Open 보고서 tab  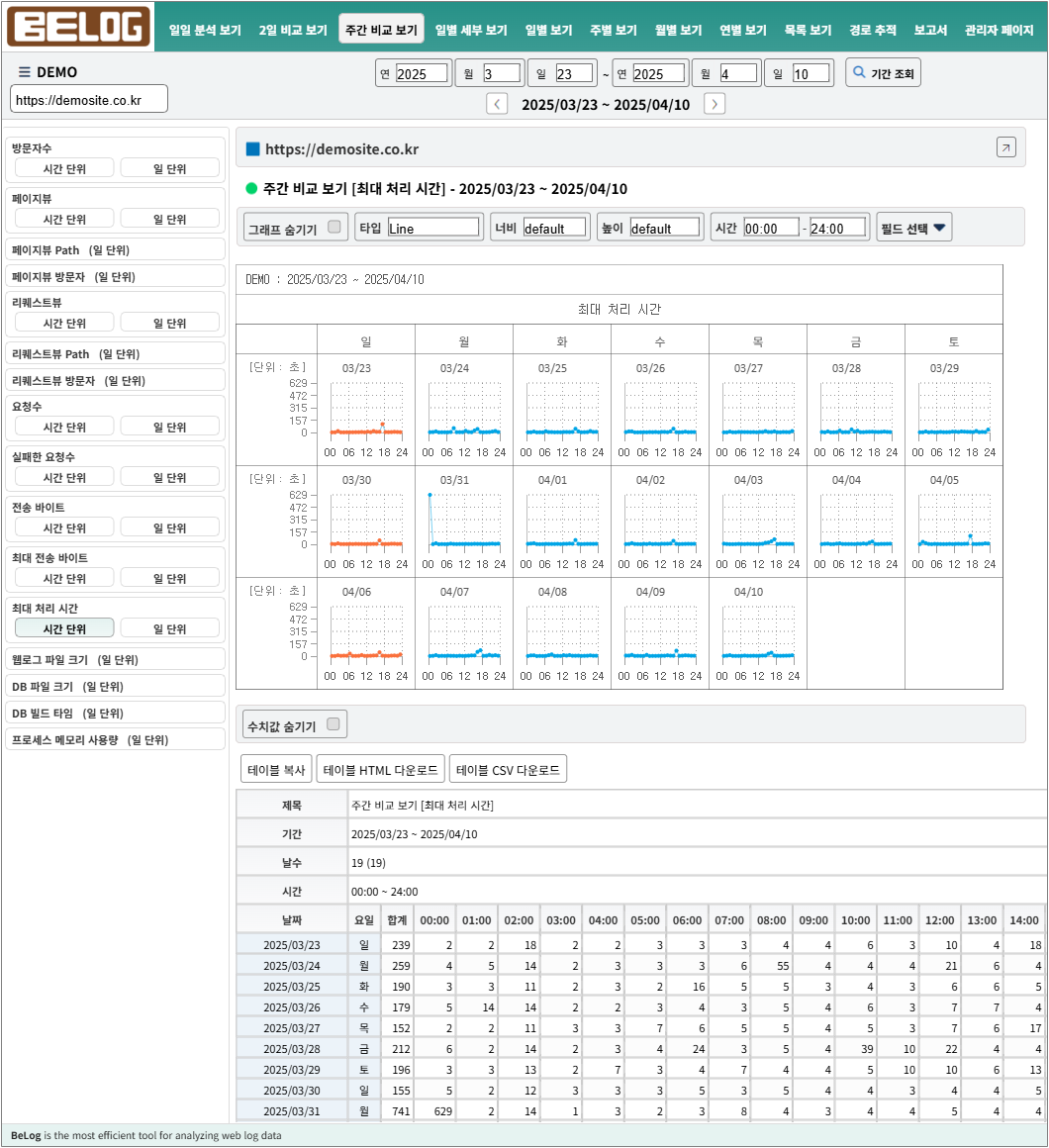click(930, 30)
